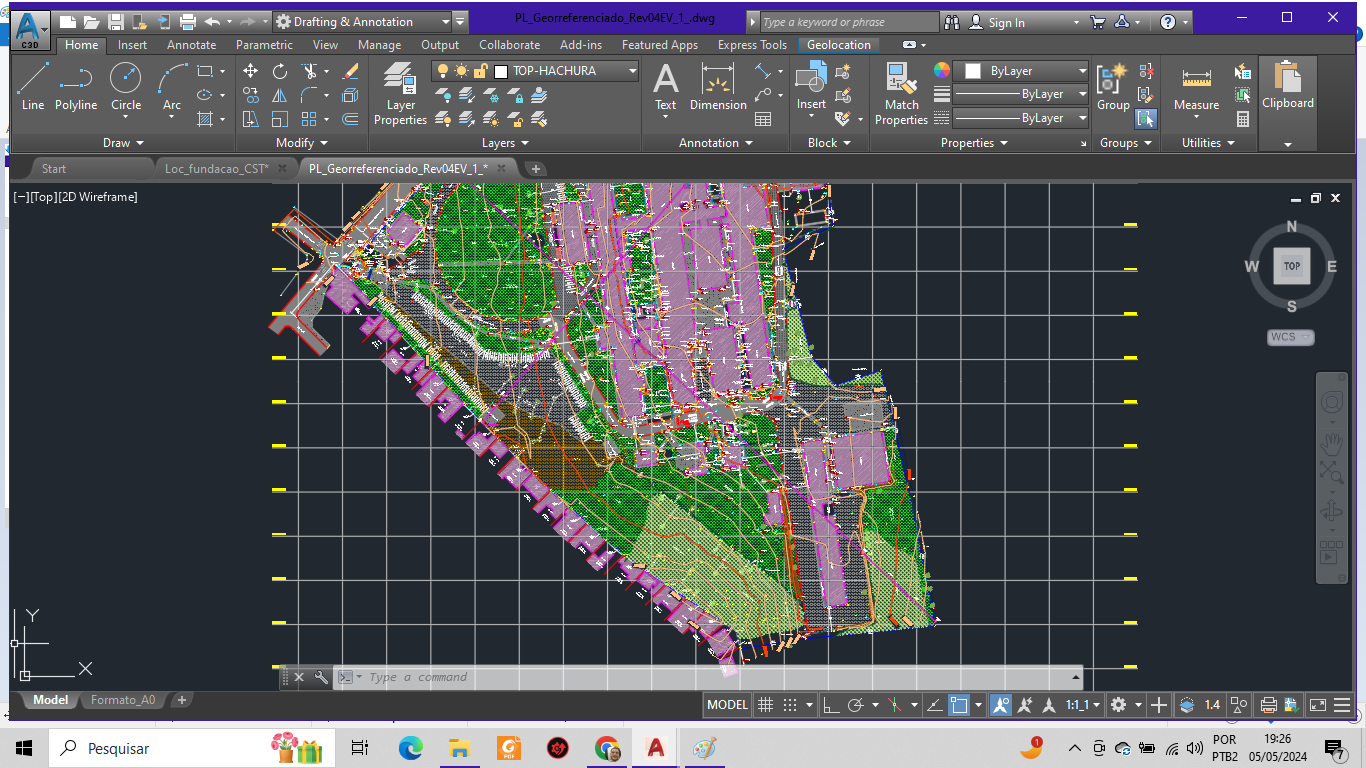Click the MODEL space button in status bar
Image resolution: width=1366 pixels, height=768 pixels.
click(x=727, y=705)
